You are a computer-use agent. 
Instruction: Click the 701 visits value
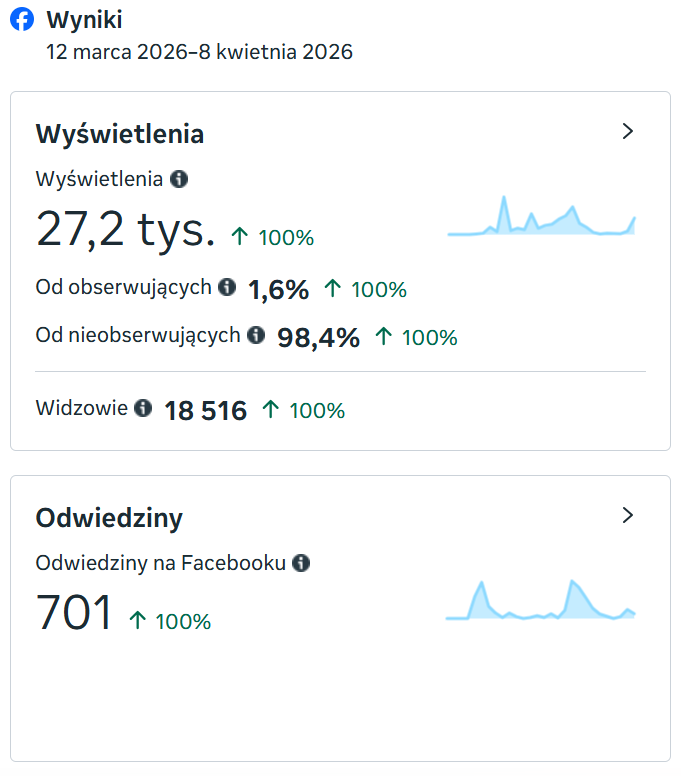pos(75,613)
